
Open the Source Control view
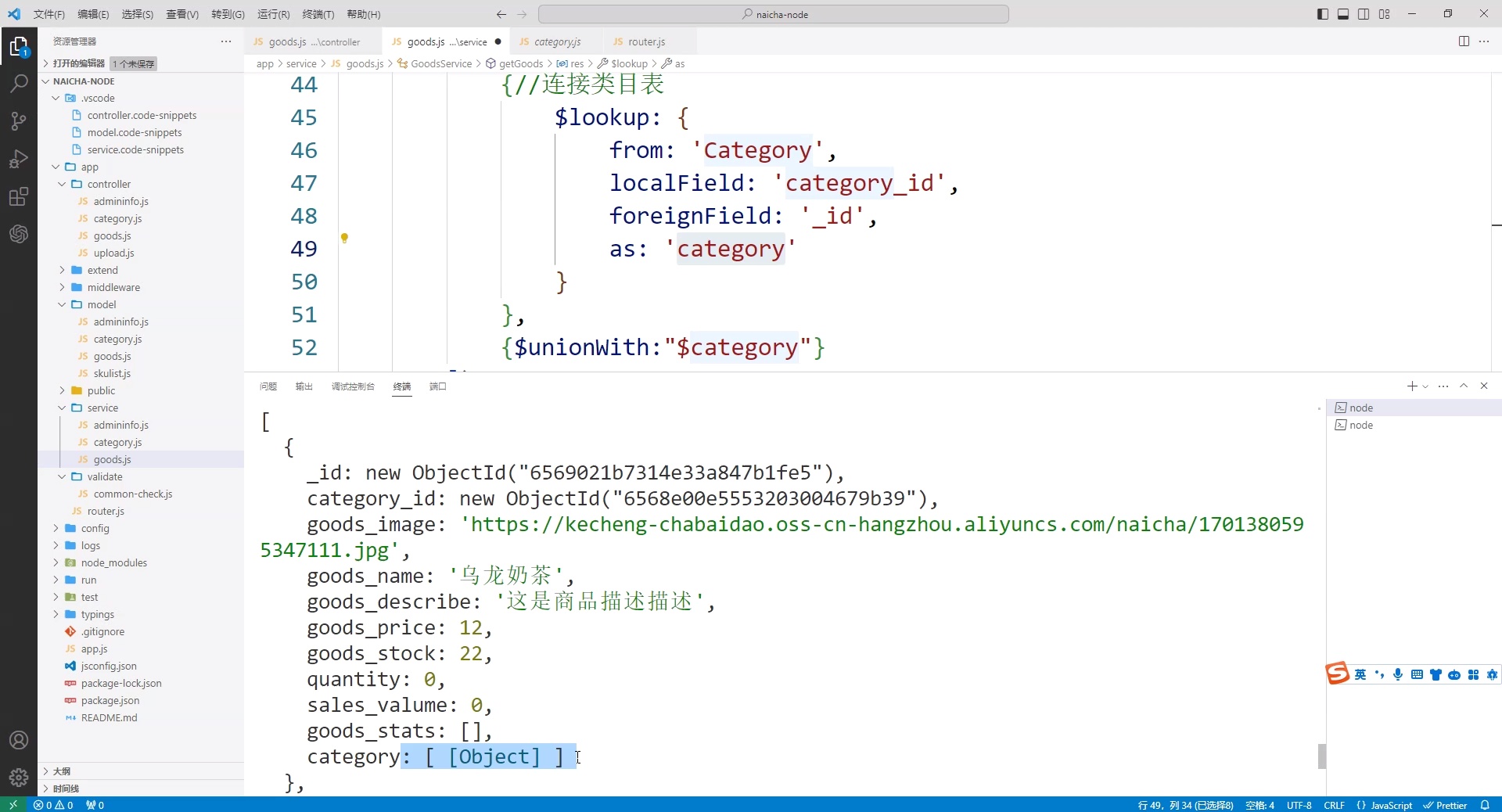pyautogui.click(x=18, y=121)
